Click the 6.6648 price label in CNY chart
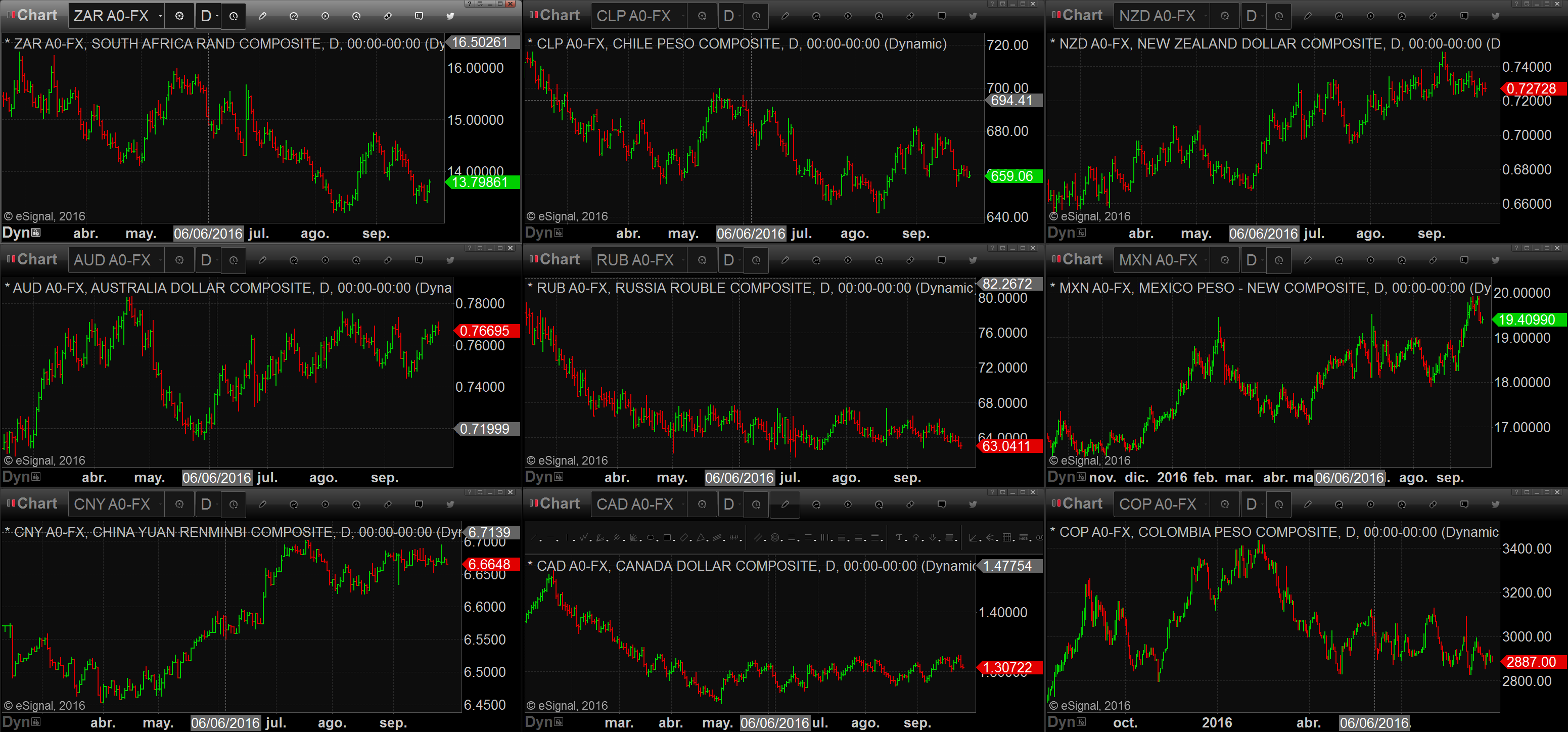The height and width of the screenshot is (732, 1568). 492,565
